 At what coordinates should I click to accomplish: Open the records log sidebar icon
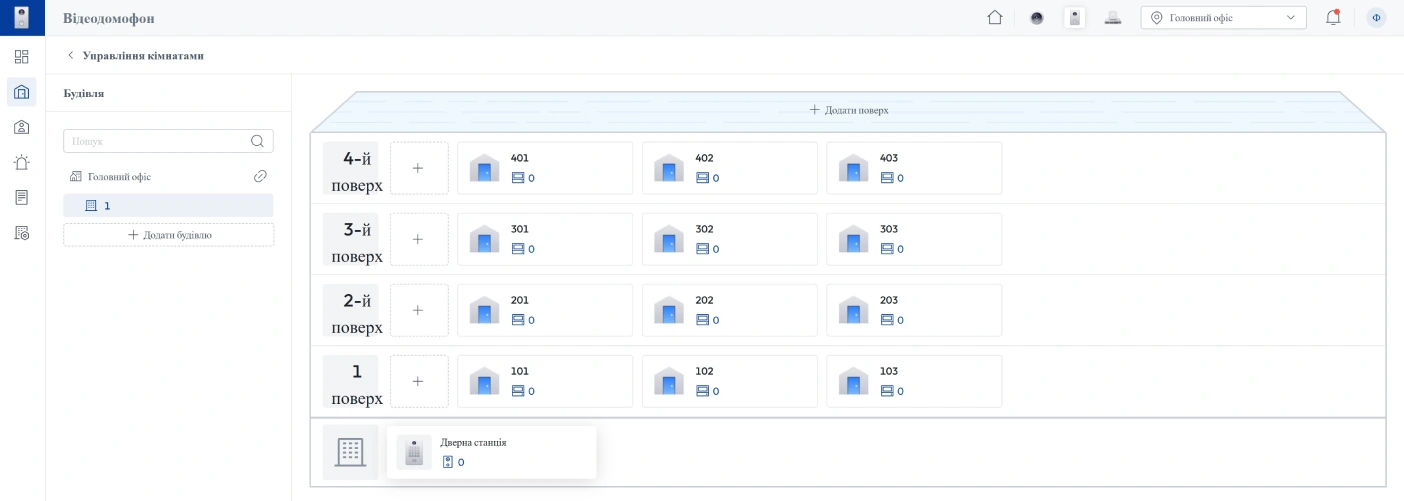point(22,197)
